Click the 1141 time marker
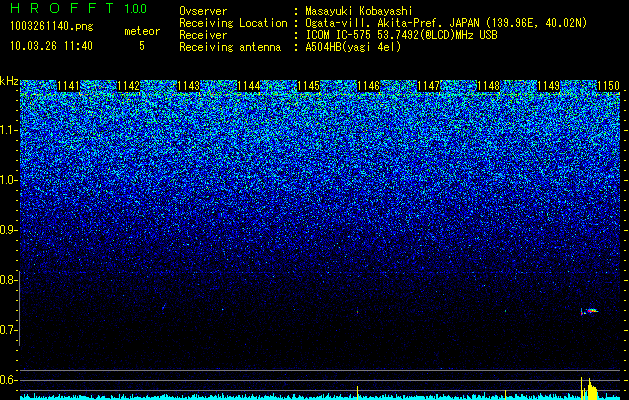The image size is (629, 400). [68, 86]
